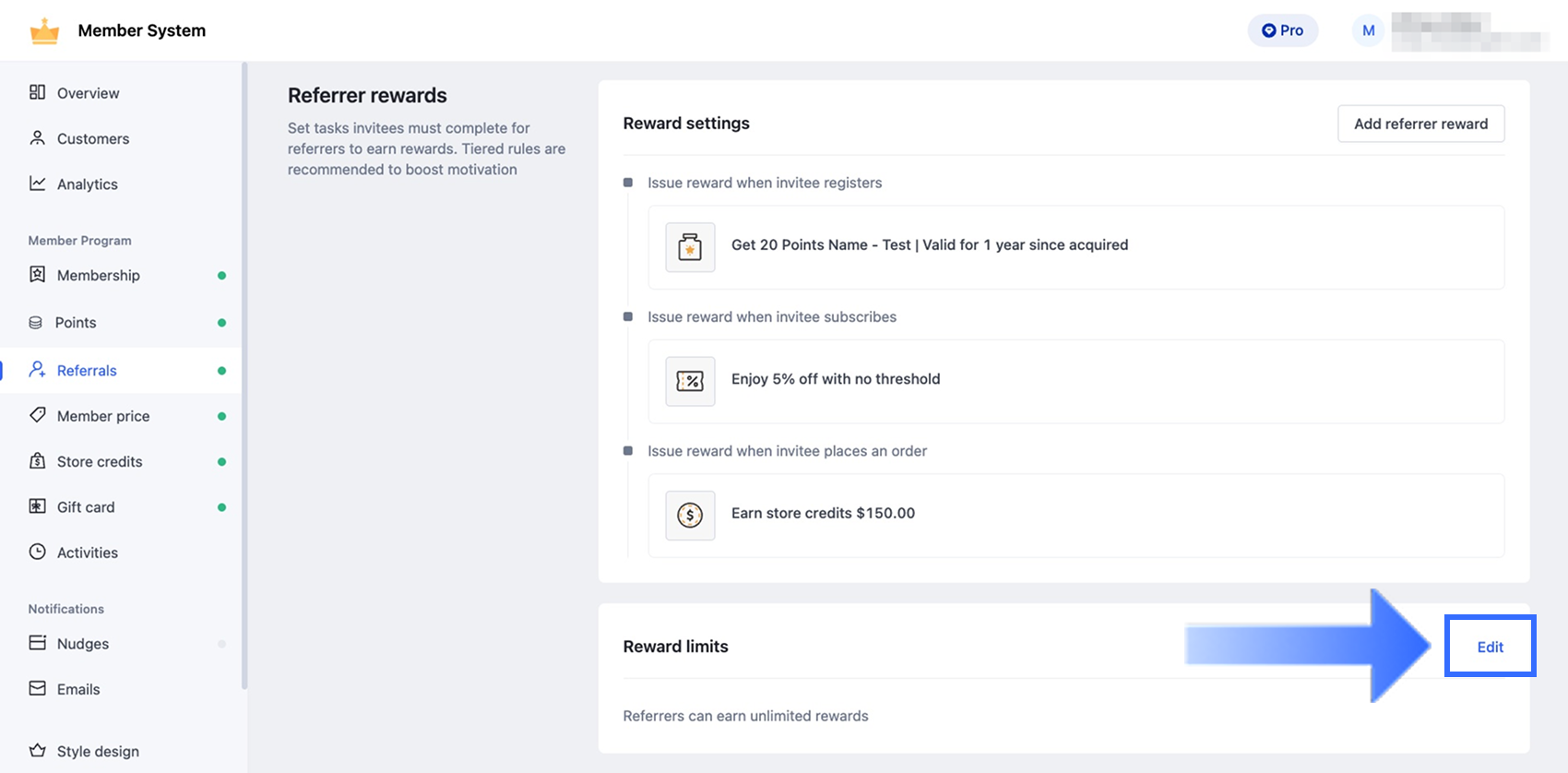1568x773 pixels.
Task: Click the Analytics chart icon
Action: [37, 184]
